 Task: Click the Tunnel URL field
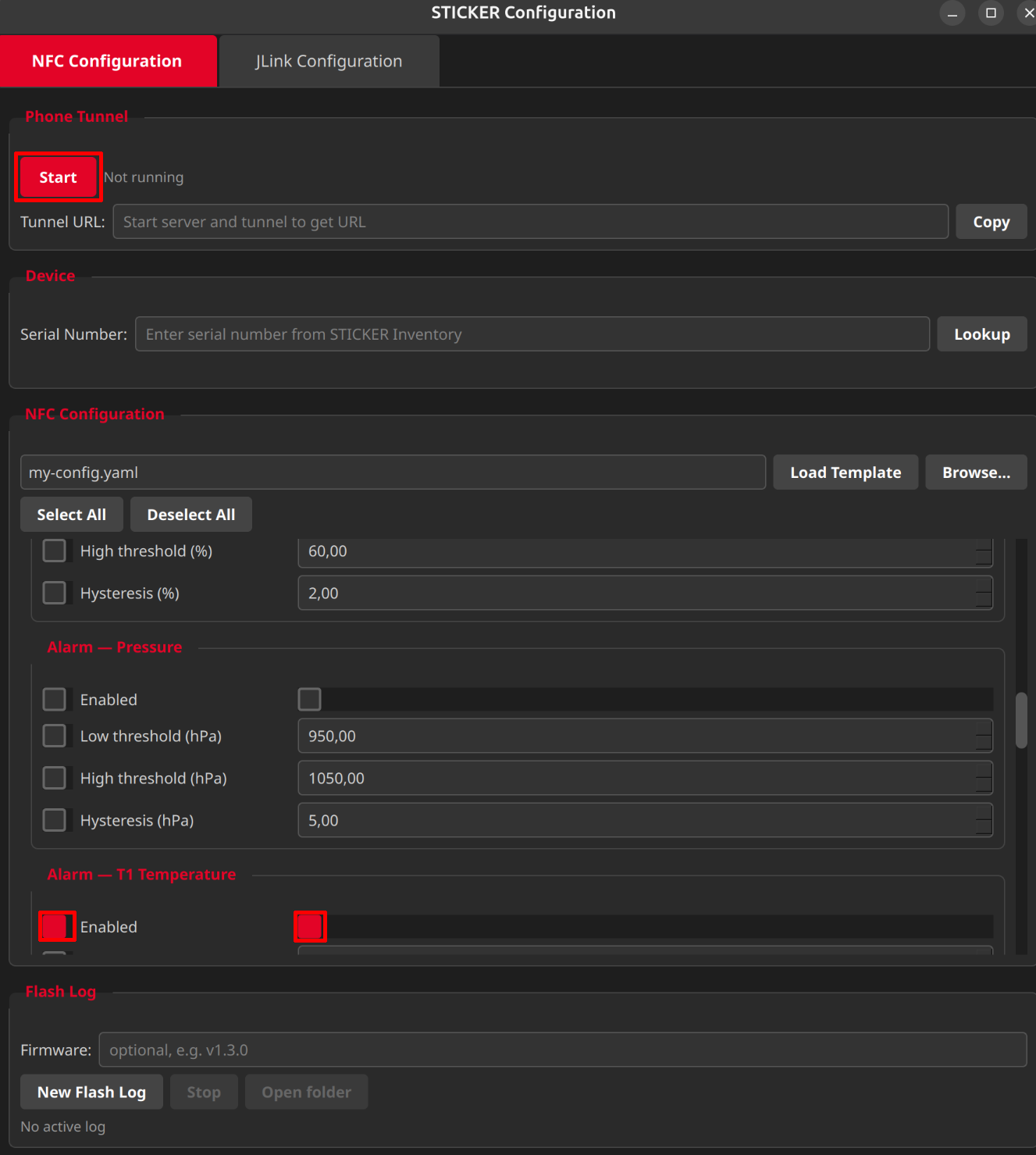pyautogui.click(x=530, y=222)
